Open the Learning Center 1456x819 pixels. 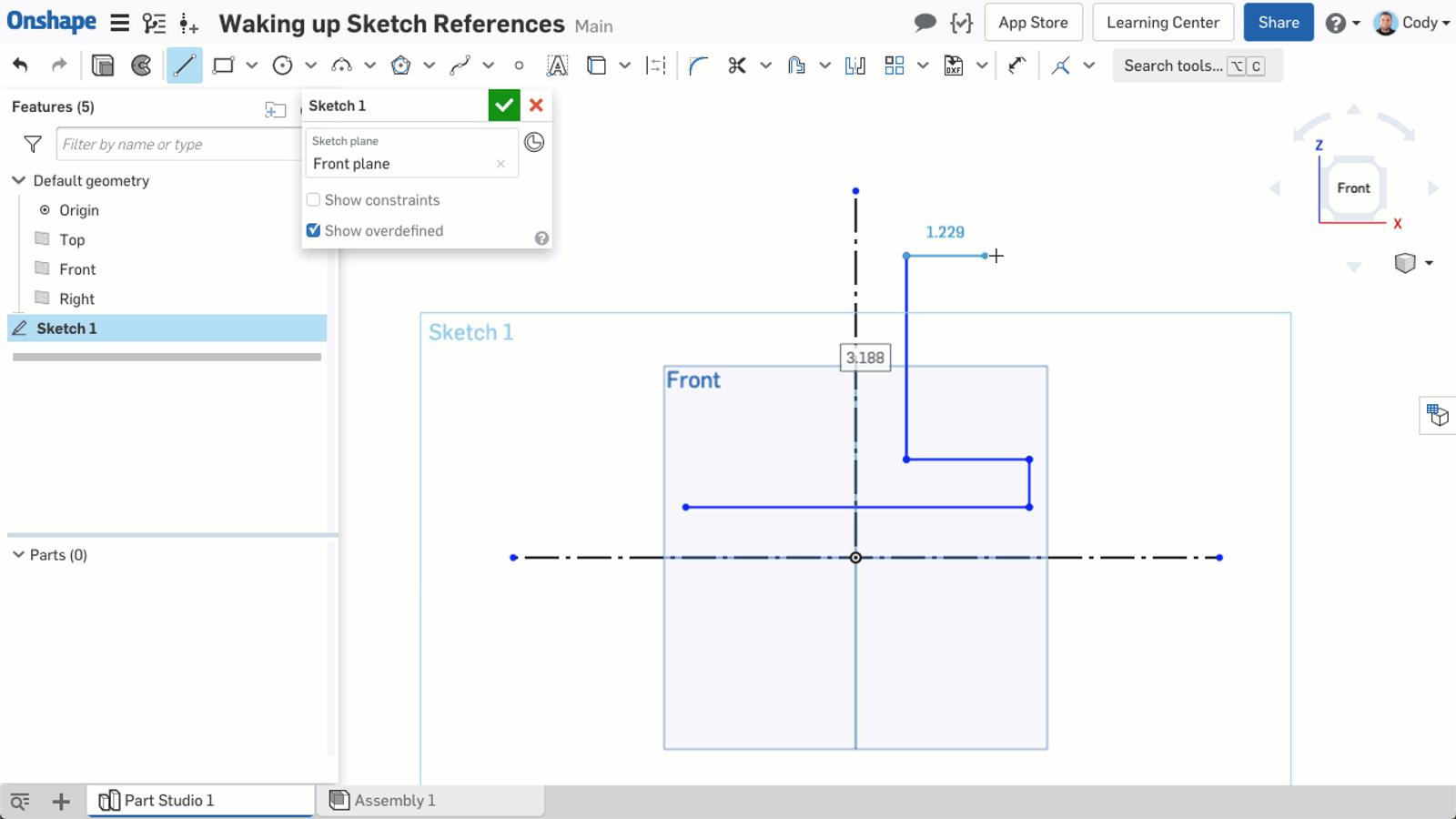[x=1162, y=22]
